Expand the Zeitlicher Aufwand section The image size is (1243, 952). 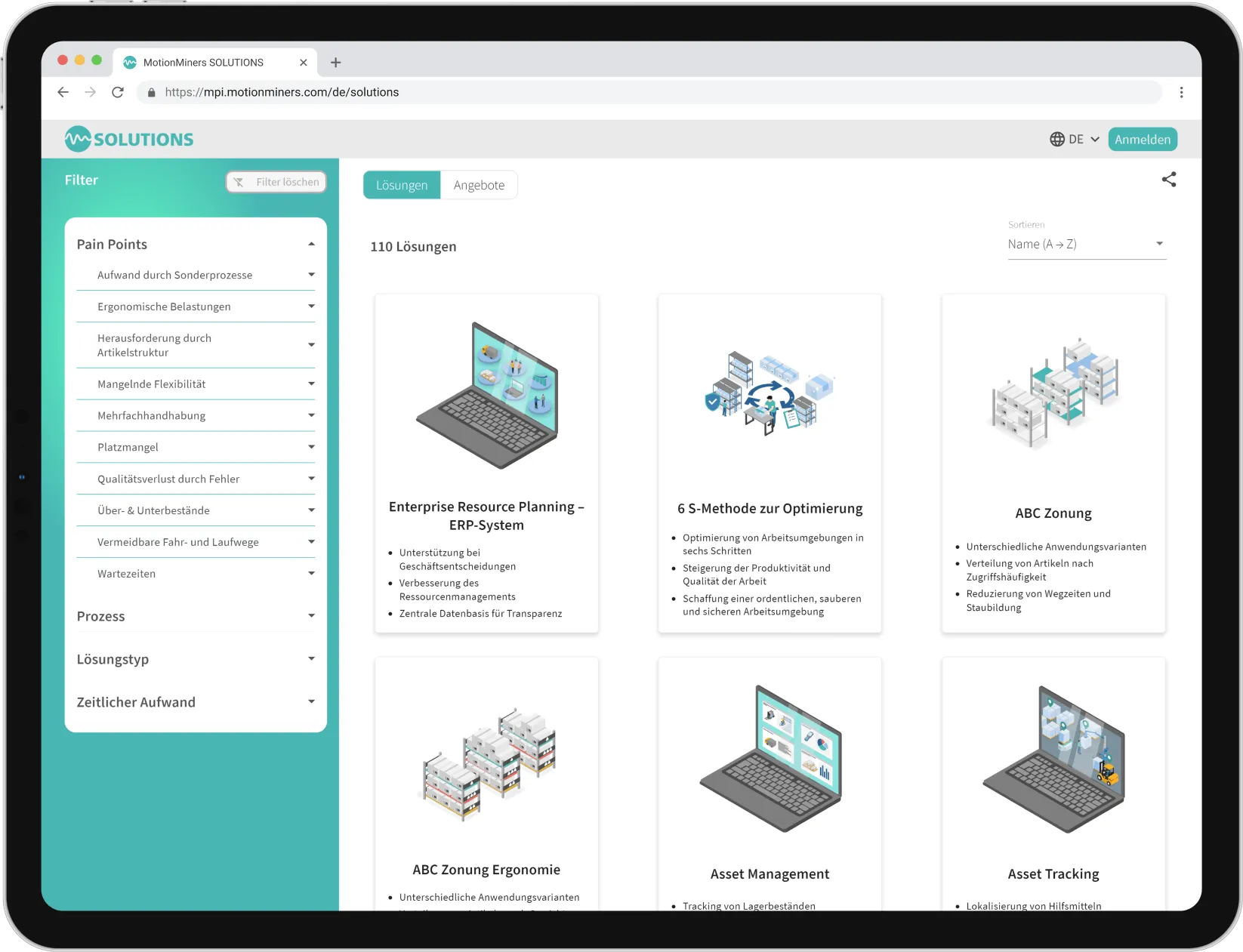click(310, 701)
